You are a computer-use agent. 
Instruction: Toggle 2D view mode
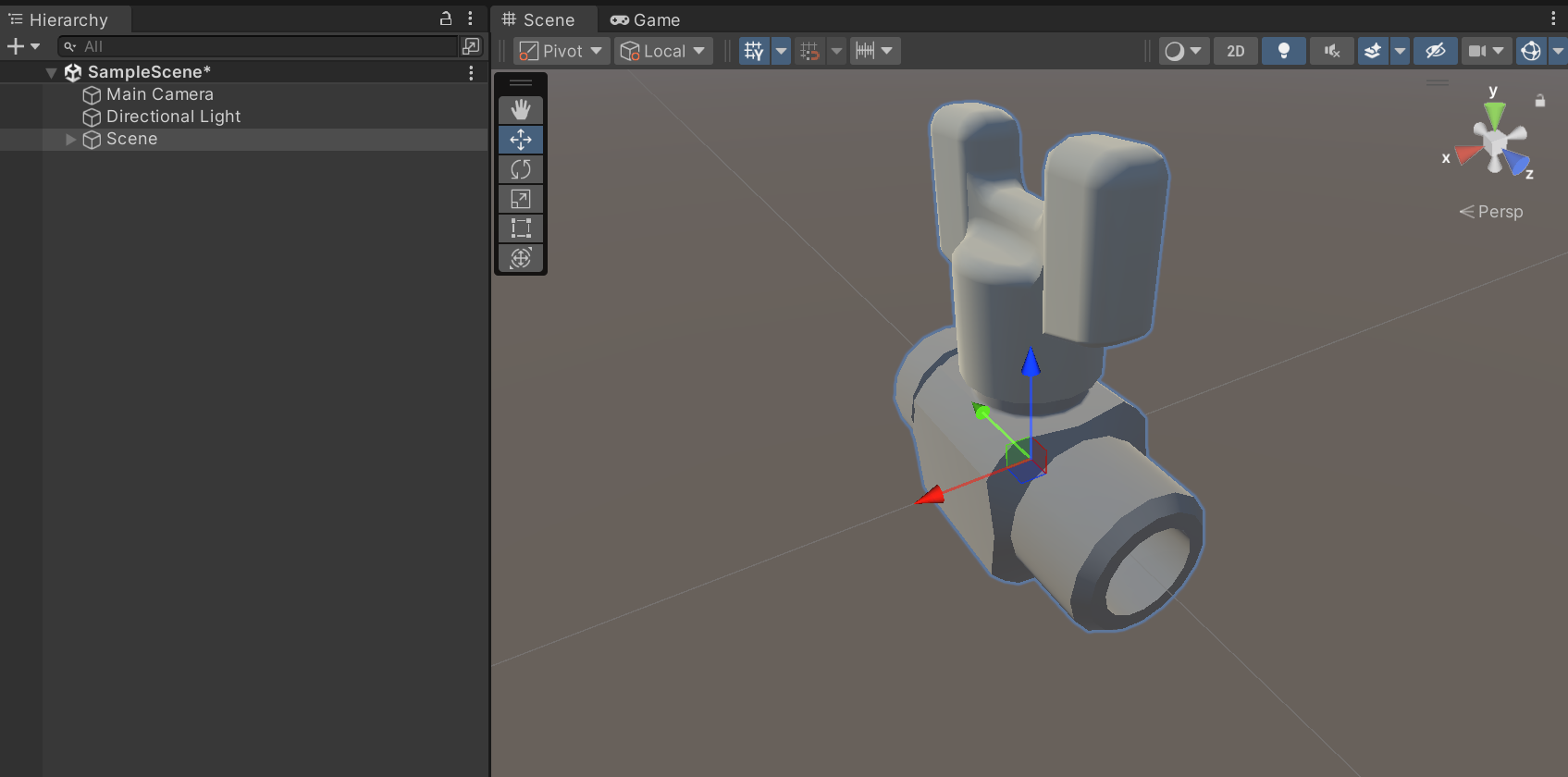[x=1235, y=51]
